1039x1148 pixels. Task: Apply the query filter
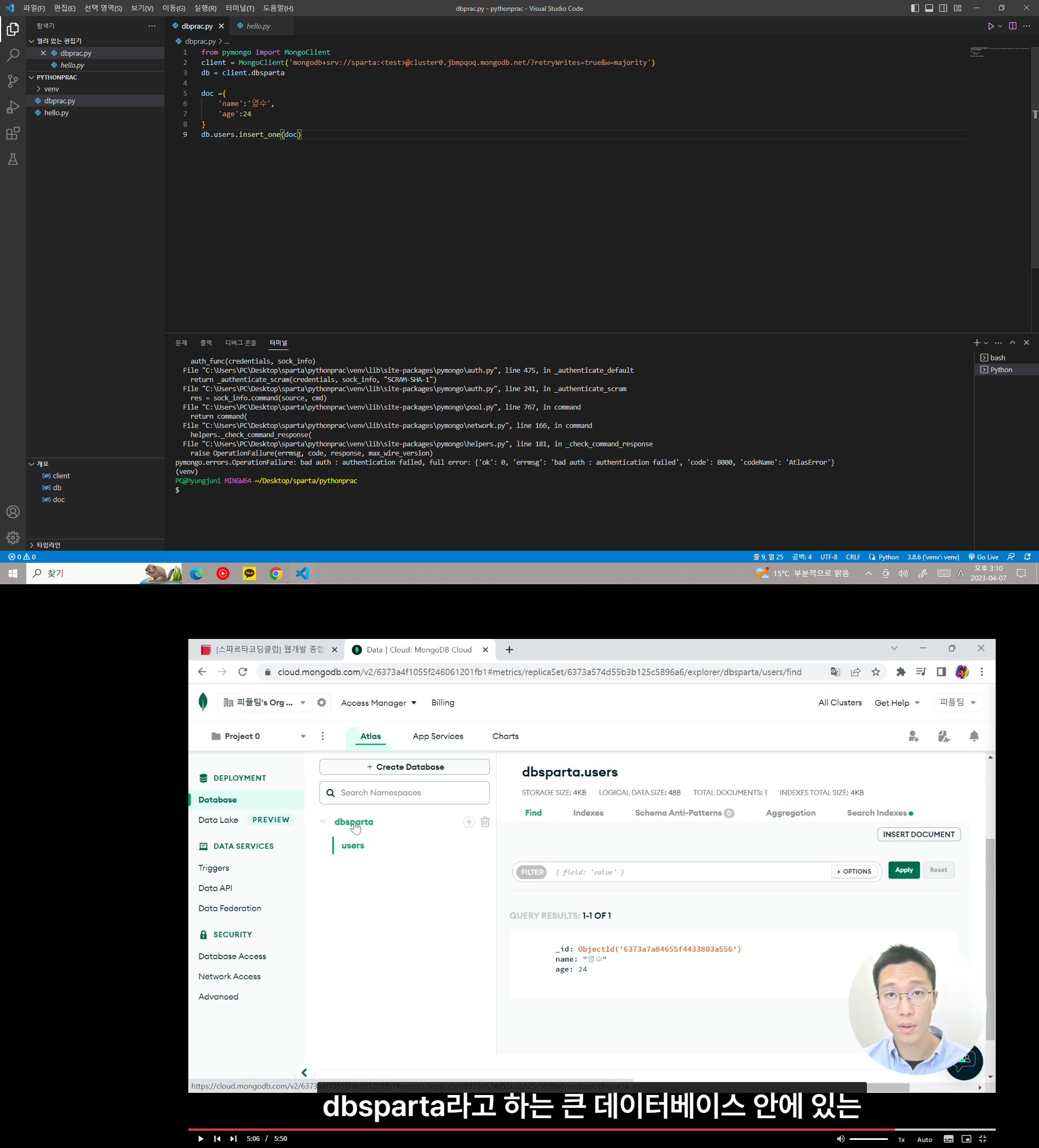tap(904, 870)
